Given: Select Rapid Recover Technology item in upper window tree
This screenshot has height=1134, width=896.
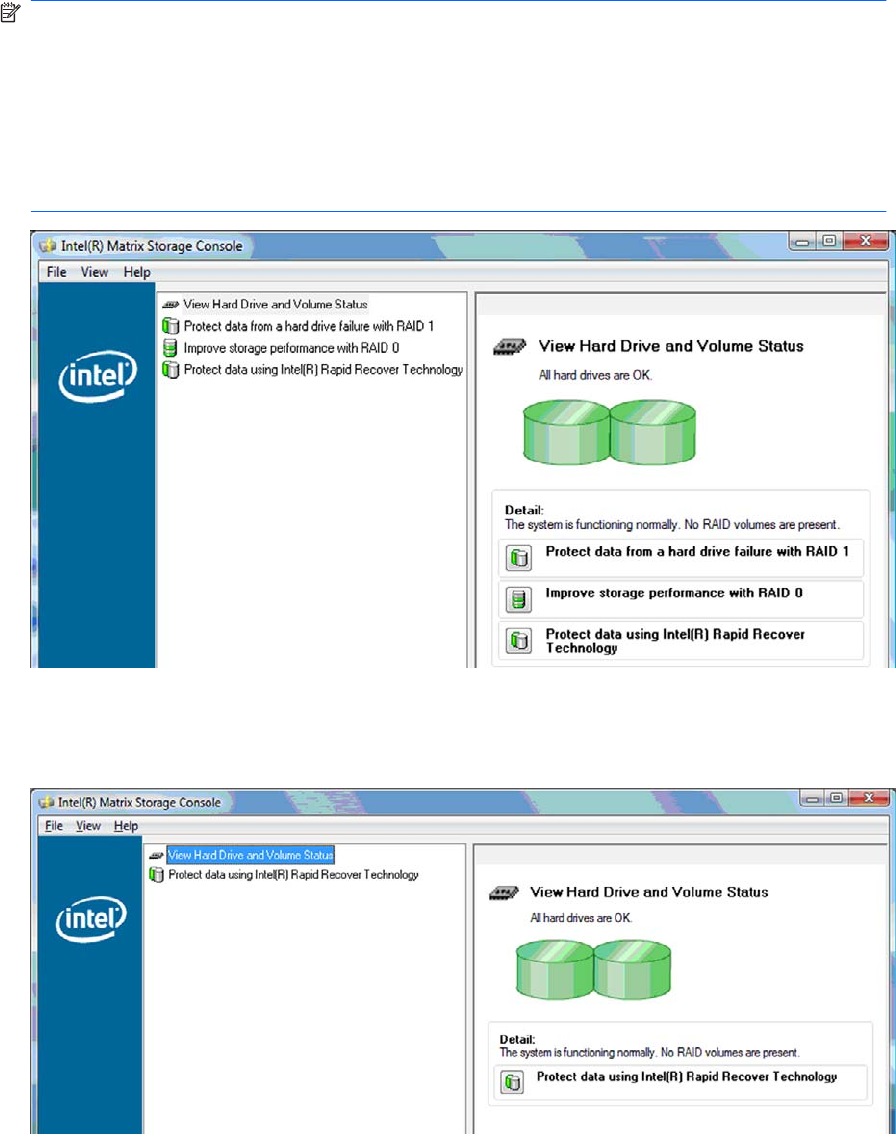Looking at the screenshot, I should tap(323, 370).
